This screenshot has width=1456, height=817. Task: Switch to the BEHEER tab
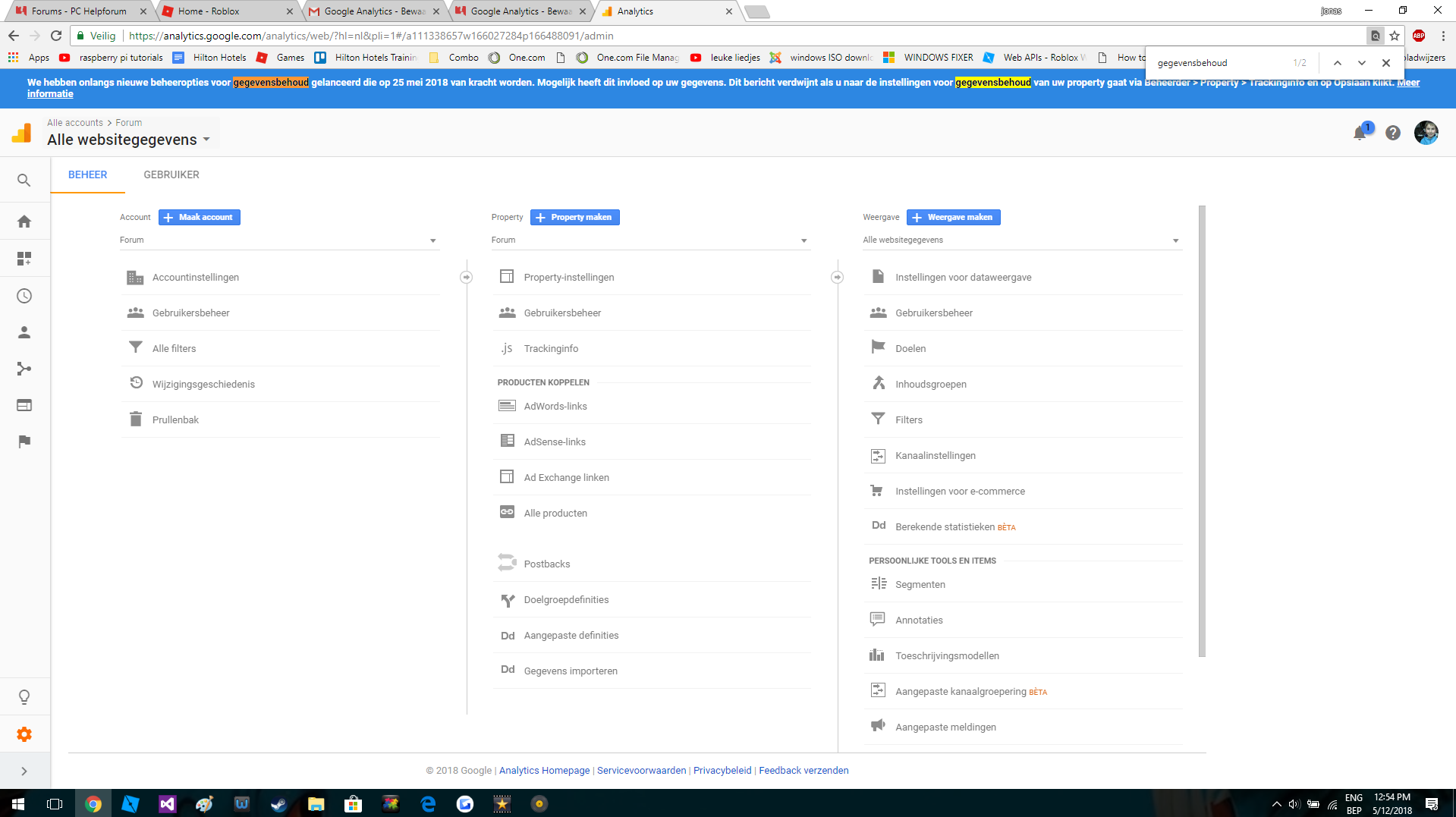88,174
